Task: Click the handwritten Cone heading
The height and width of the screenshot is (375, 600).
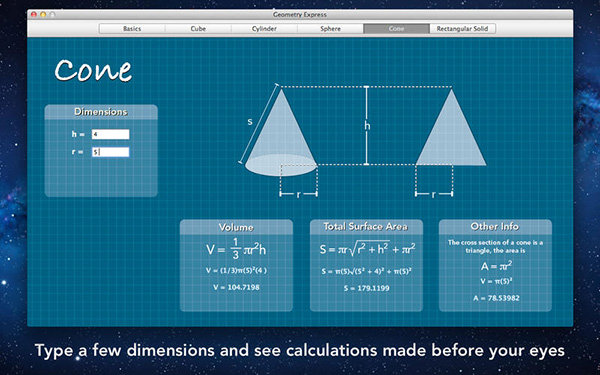Action: pos(93,70)
